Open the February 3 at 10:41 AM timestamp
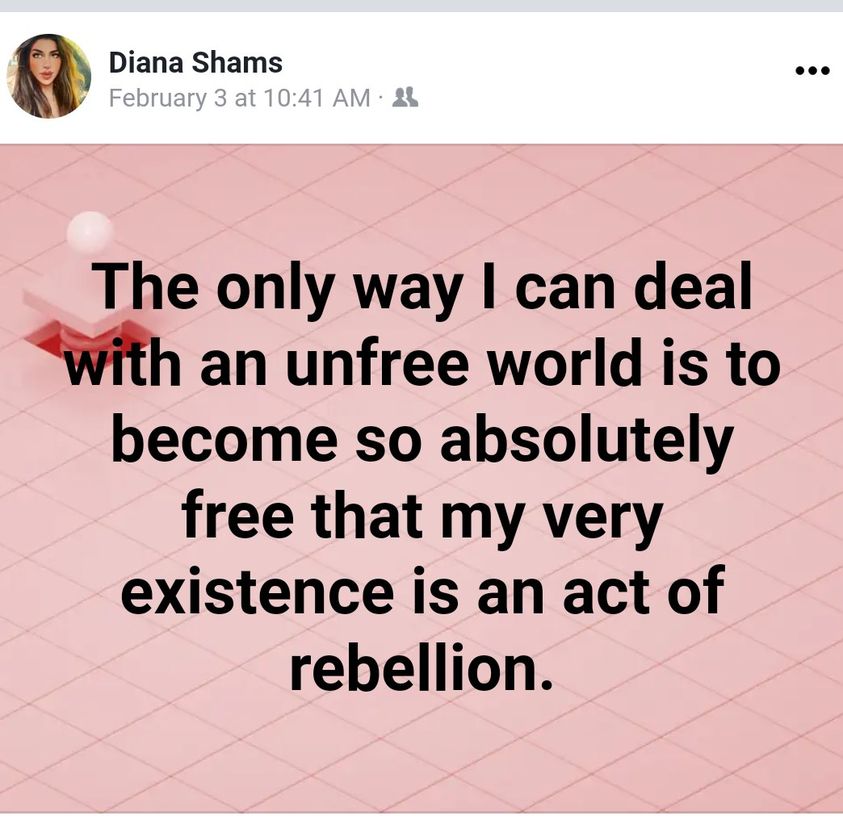 (x=239, y=98)
